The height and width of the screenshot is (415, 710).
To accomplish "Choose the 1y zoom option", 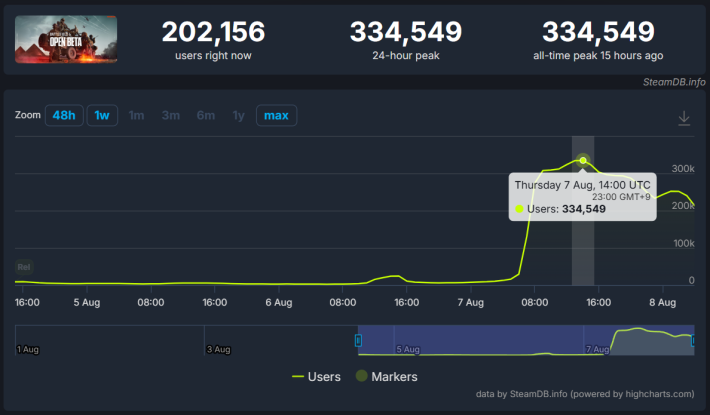I will 238,116.
